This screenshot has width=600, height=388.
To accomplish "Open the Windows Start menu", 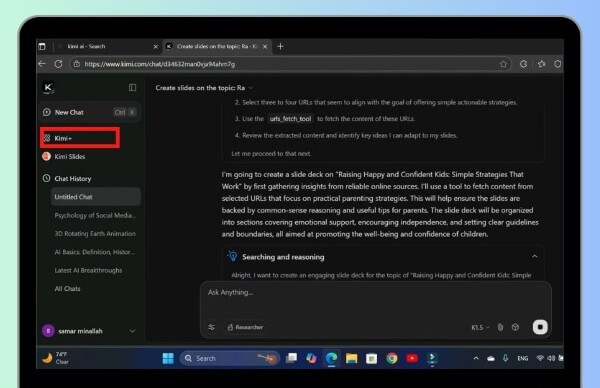I will [x=168, y=358].
